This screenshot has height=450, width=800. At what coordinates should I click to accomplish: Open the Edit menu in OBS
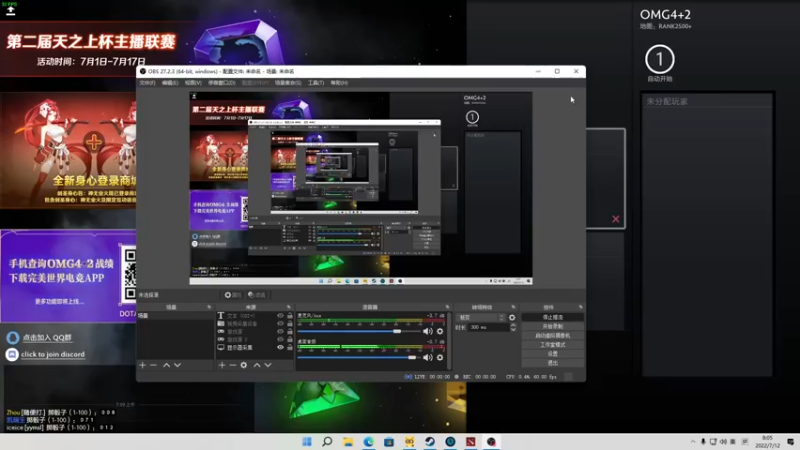pos(170,83)
